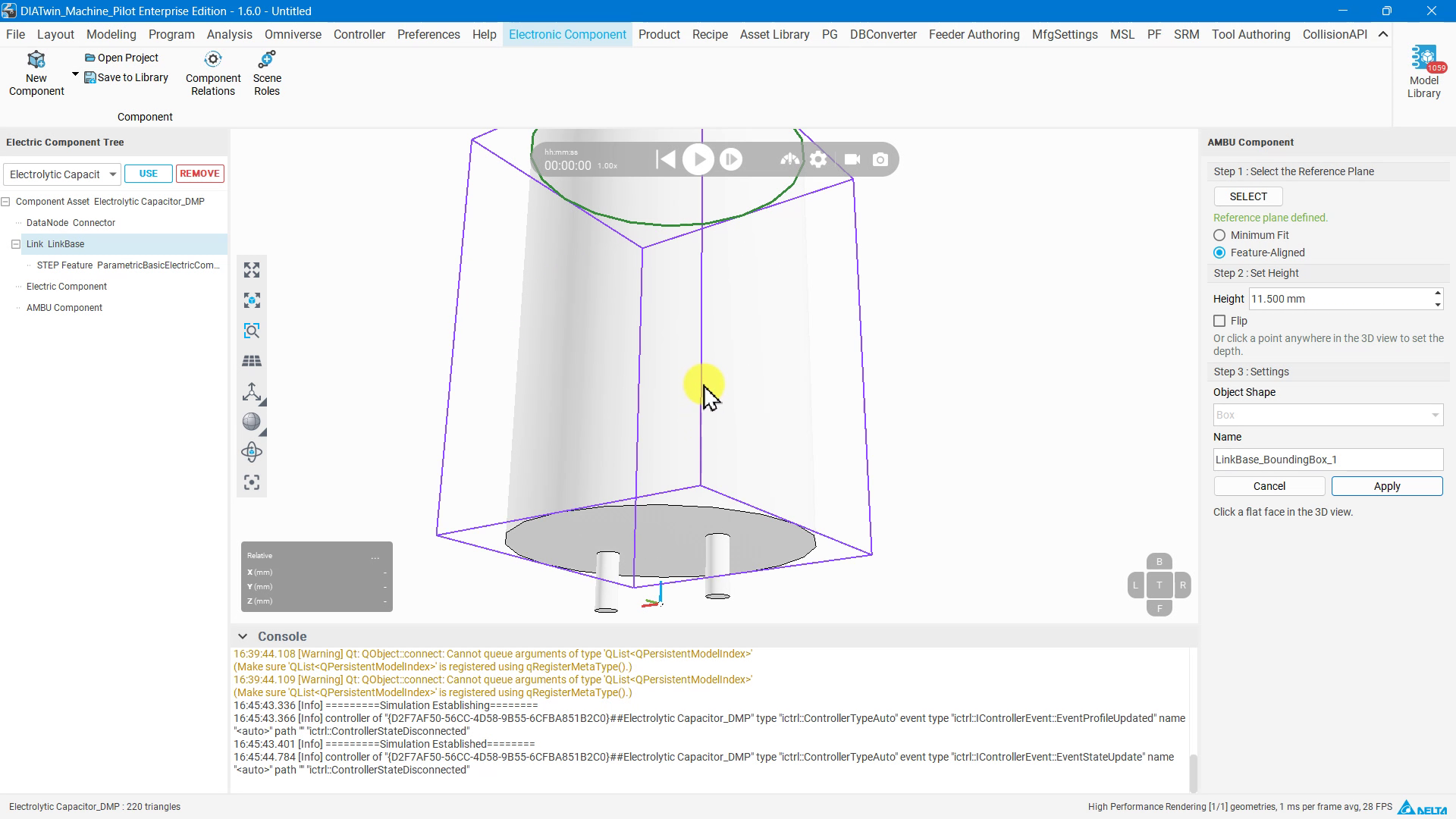The height and width of the screenshot is (819, 1456).
Task: Click the Top view cube face
Action: (x=1159, y=585)
